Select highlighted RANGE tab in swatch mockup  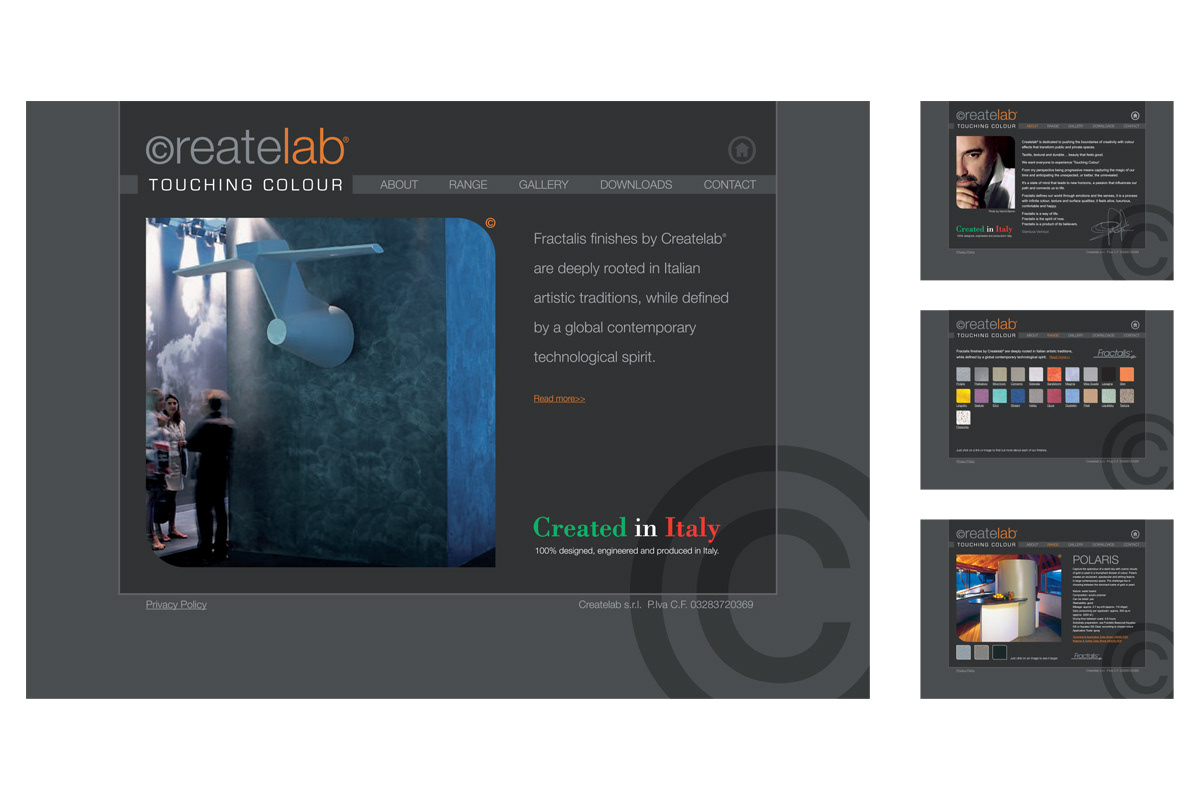point(1053,335)
